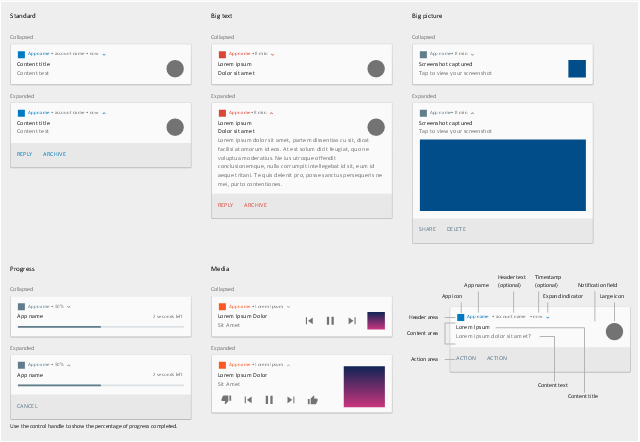The width and height of the screenshot is (640, 442).
Task: Collapse the Standard expanded notification chevron
Action: [104, 113]
